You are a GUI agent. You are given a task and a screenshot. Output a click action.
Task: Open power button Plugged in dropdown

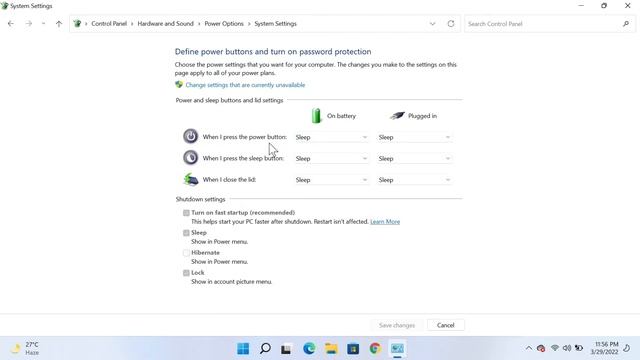click(414, 137)
